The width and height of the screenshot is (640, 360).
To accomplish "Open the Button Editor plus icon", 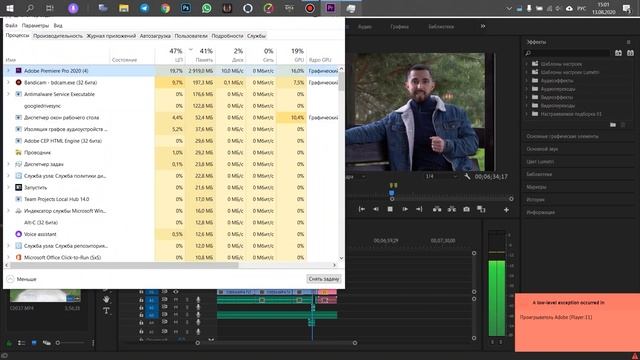I will (x=506, y=210).
